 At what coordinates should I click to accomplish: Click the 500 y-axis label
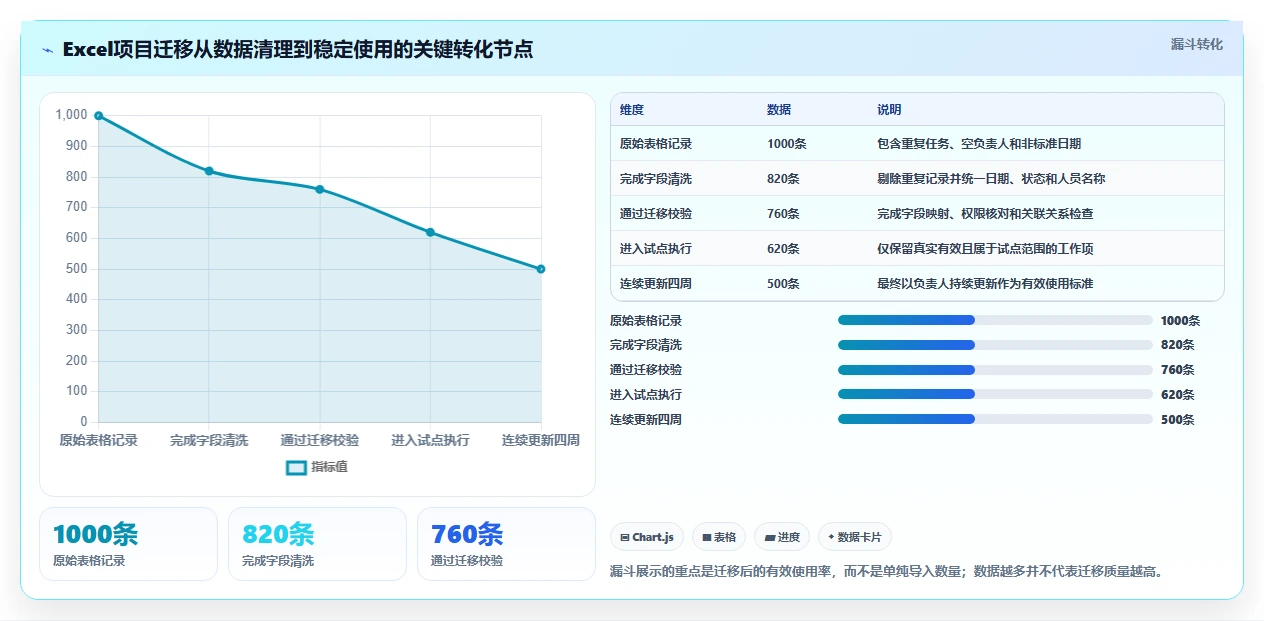coord(77,268)
